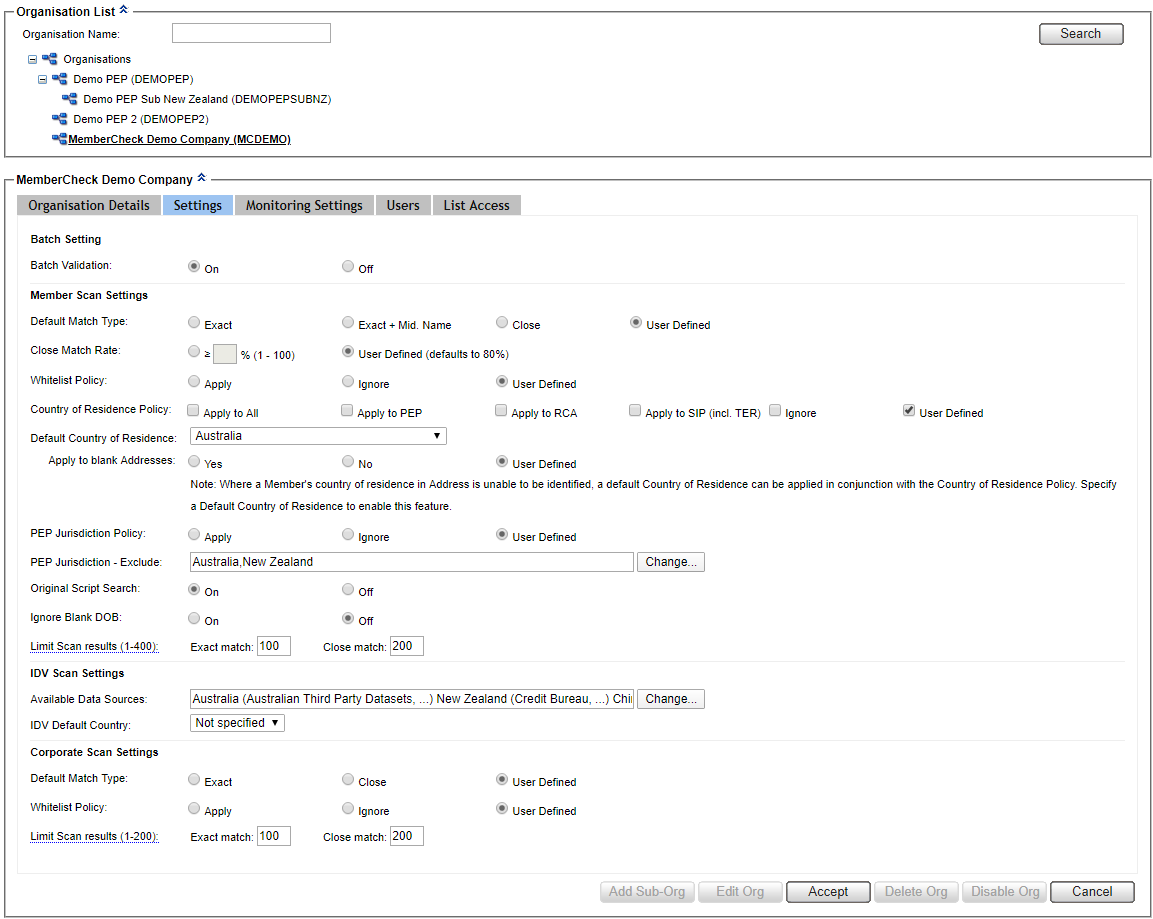The height and width of the screenshot is (919, 1153).
Task: Set corporate Whitelist Policy to Ignore
Action: point(348,809)
